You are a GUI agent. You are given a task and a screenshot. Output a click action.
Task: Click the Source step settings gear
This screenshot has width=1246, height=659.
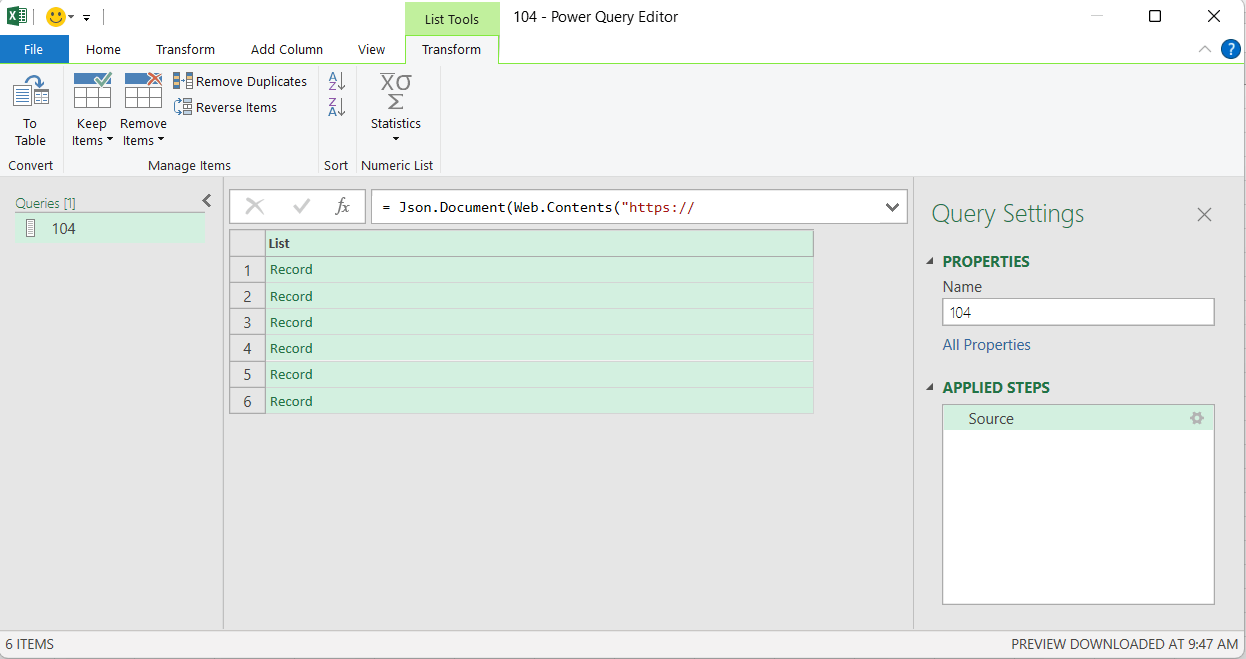pos(1197,418)
